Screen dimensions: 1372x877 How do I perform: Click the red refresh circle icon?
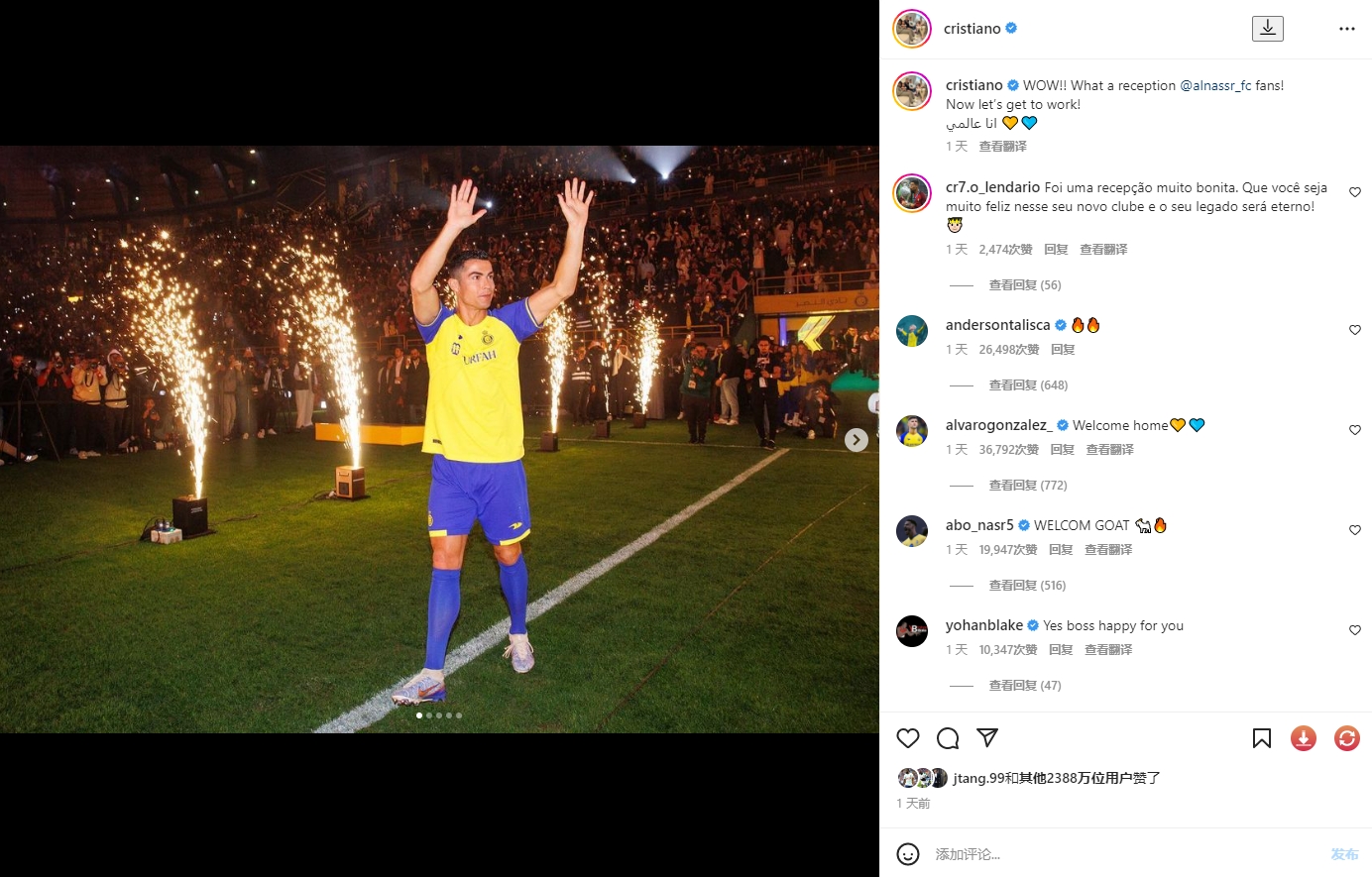coord(1346,738)
